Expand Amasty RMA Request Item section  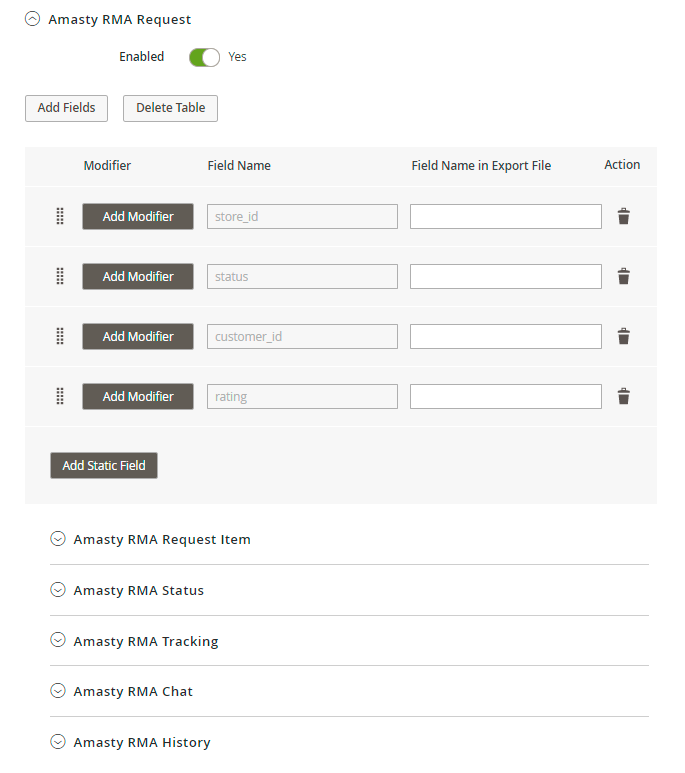click(x=58, y=539)
